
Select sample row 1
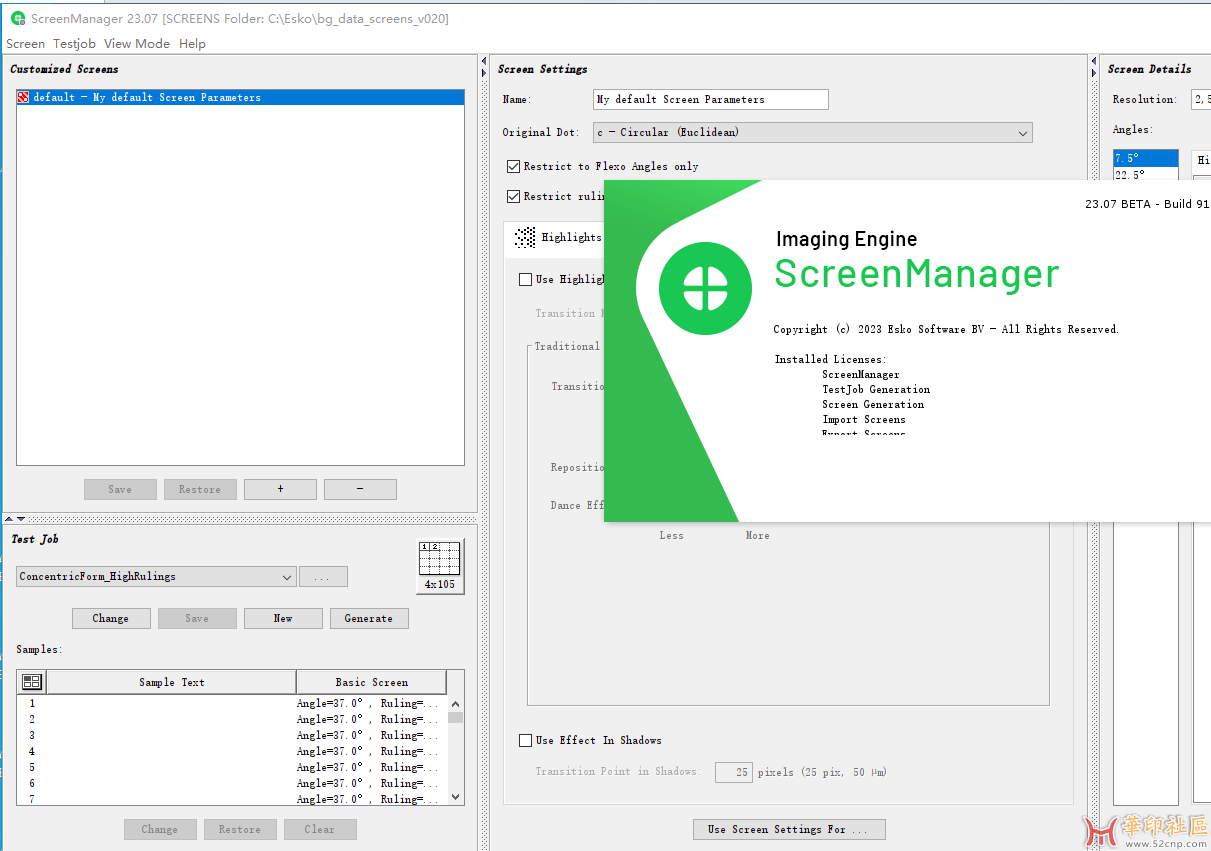pos(232,703)
